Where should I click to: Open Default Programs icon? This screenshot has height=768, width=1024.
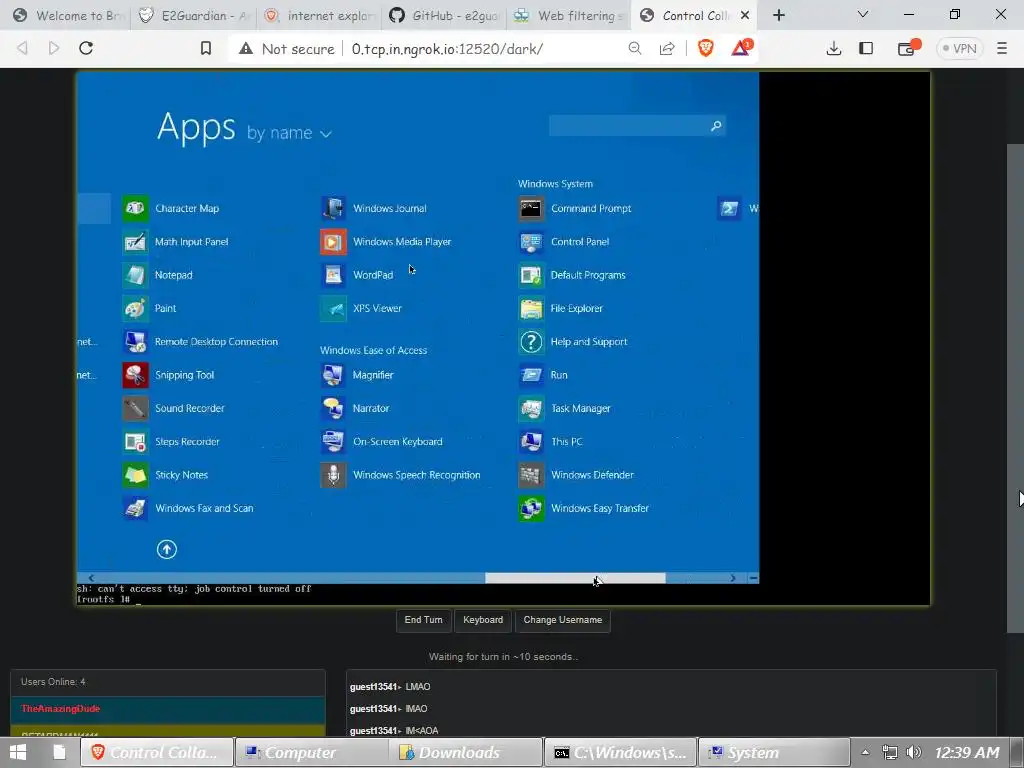pos(531,275)
